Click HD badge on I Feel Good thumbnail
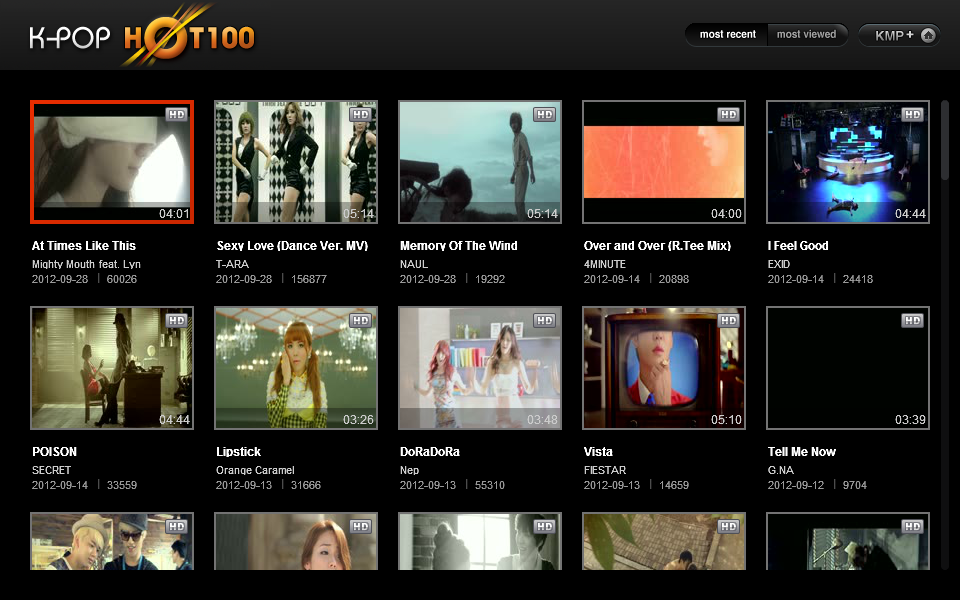Viewport: 960px width, 600px height. pyautogui.click(x=912, y=115)
